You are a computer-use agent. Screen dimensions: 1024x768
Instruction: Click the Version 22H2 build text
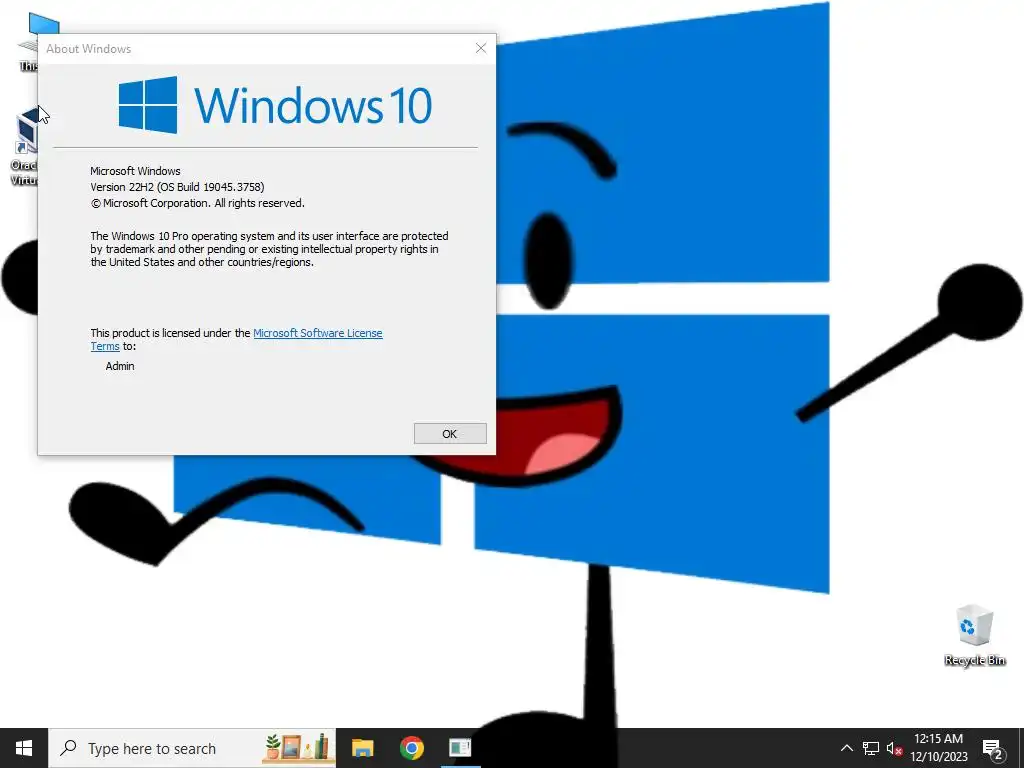177,187
